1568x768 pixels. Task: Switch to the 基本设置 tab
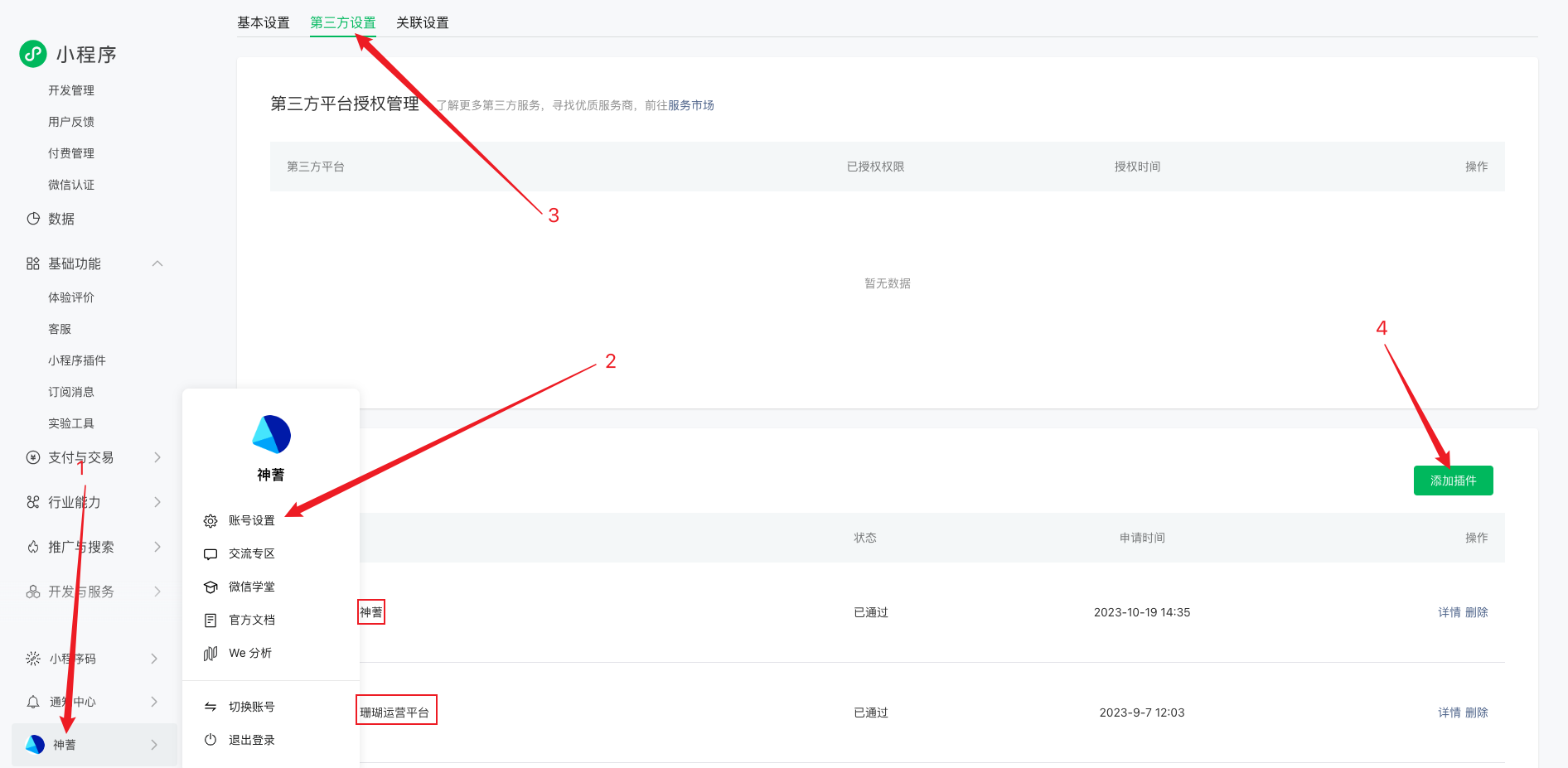pos(264,22)
